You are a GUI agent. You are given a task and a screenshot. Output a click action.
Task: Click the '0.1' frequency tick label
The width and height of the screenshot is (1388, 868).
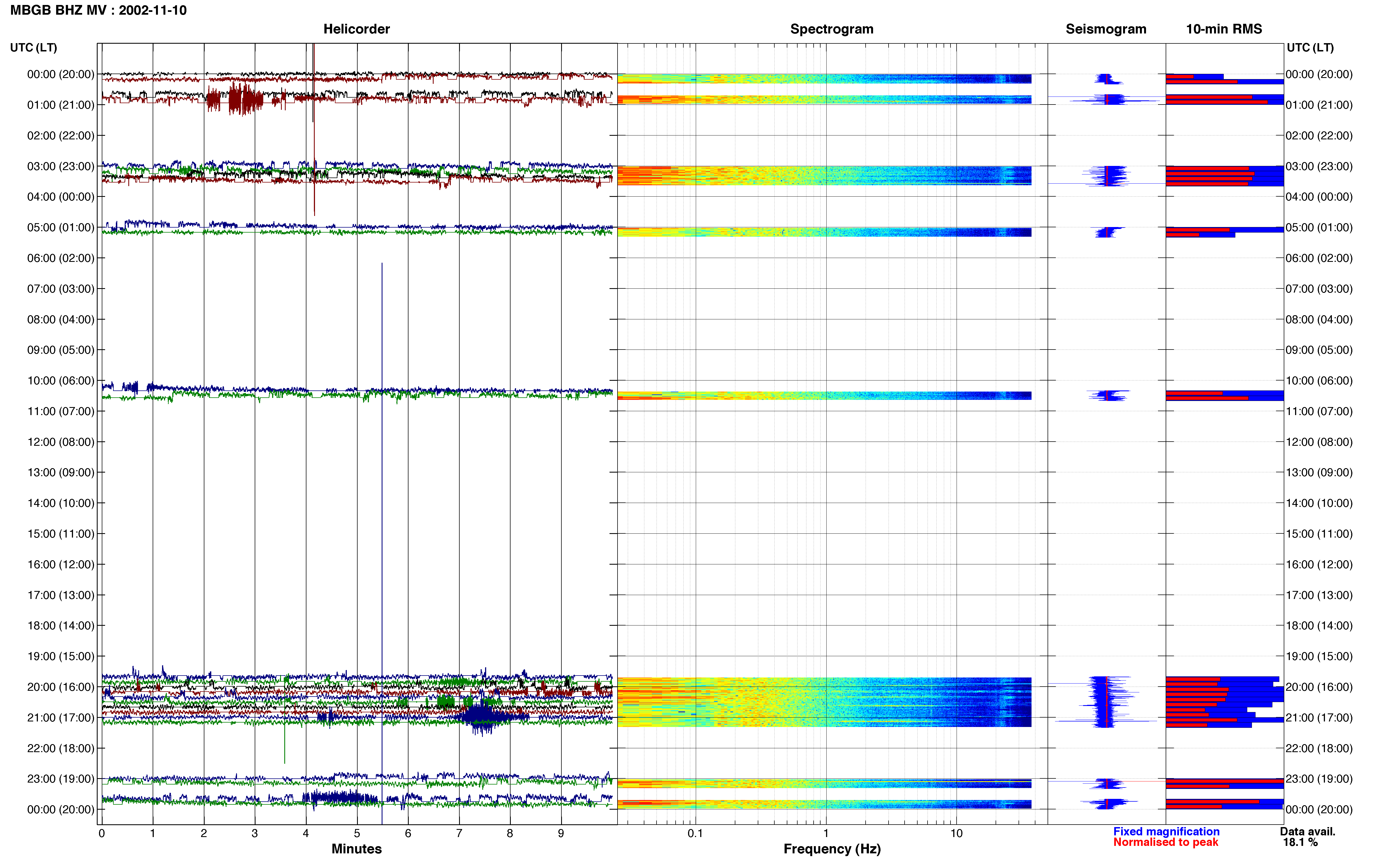click(x=695, y=833)
